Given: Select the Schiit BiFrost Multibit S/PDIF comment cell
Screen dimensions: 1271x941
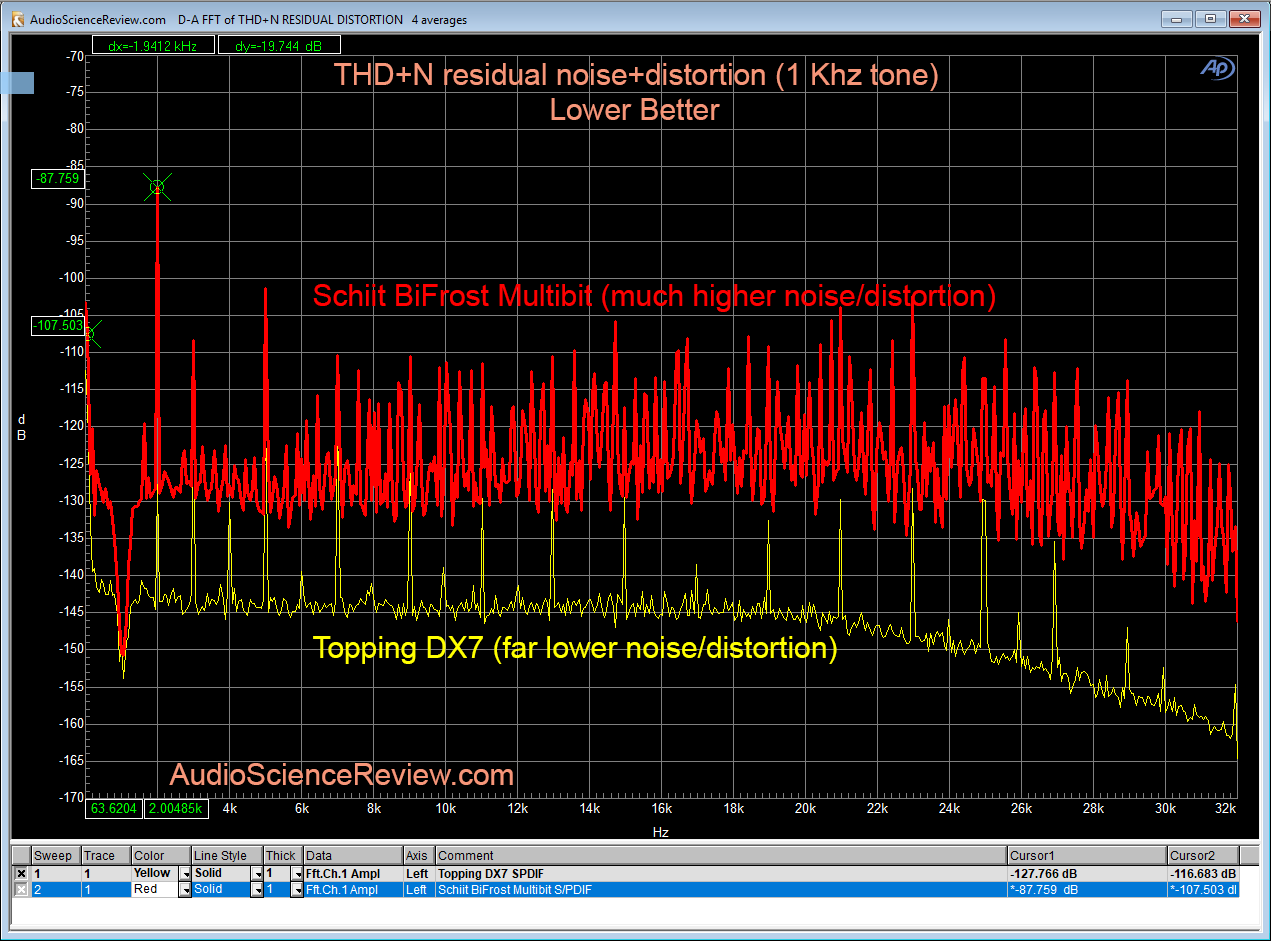Looking at the screenshot, I should (x=721, y=889).
